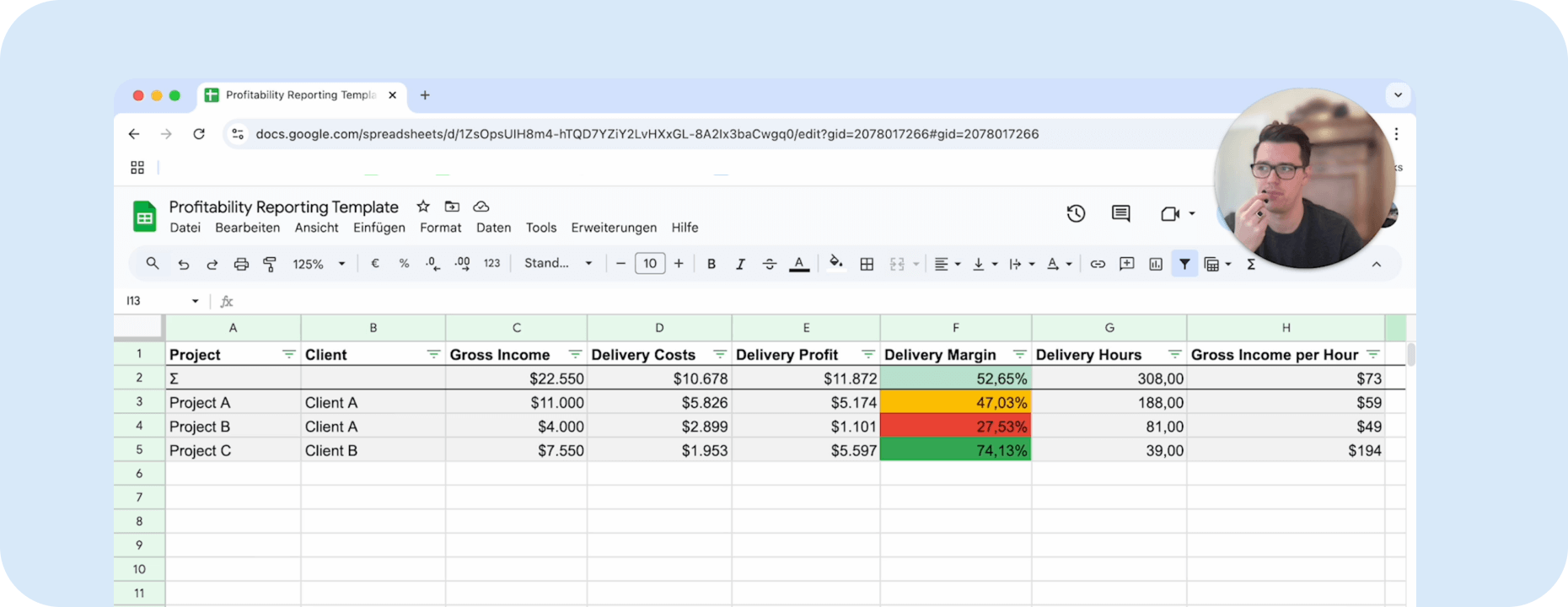The width and height of the screenshot is (1568, 607).
Task: Open horizontal align dropdown
Action: 947,264
